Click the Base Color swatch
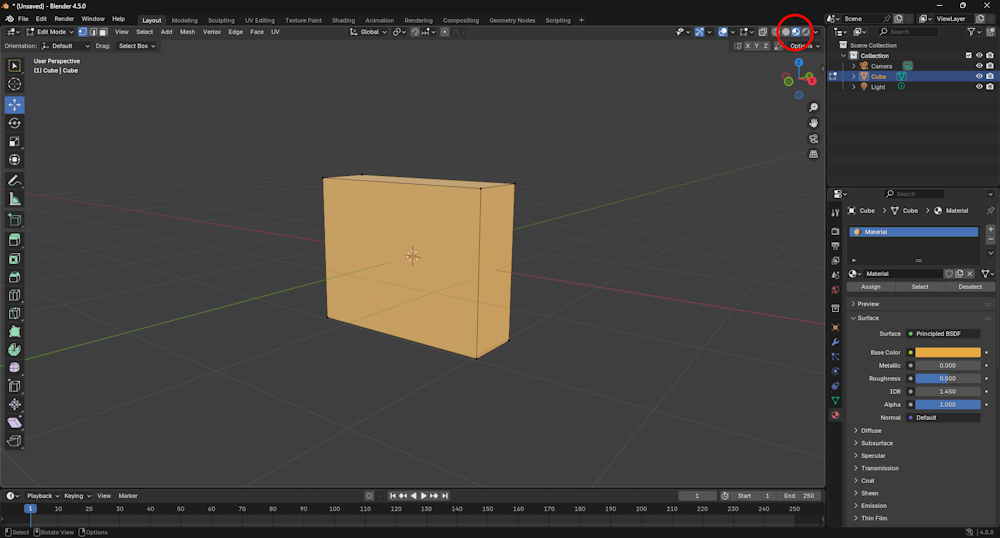This screenshot has width=1000, height=538. (x=947, y=352)
